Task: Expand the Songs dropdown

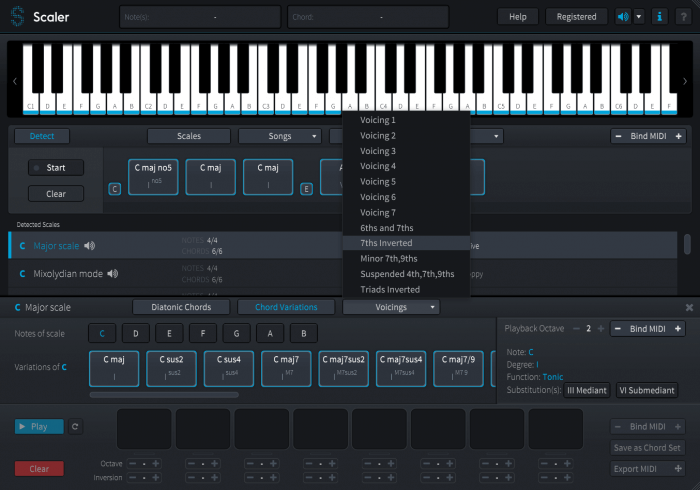Action: tap(279, 136)
